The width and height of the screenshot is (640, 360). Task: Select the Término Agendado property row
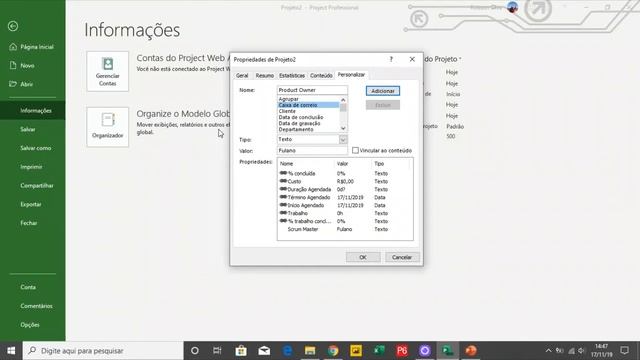pos(344,198)
